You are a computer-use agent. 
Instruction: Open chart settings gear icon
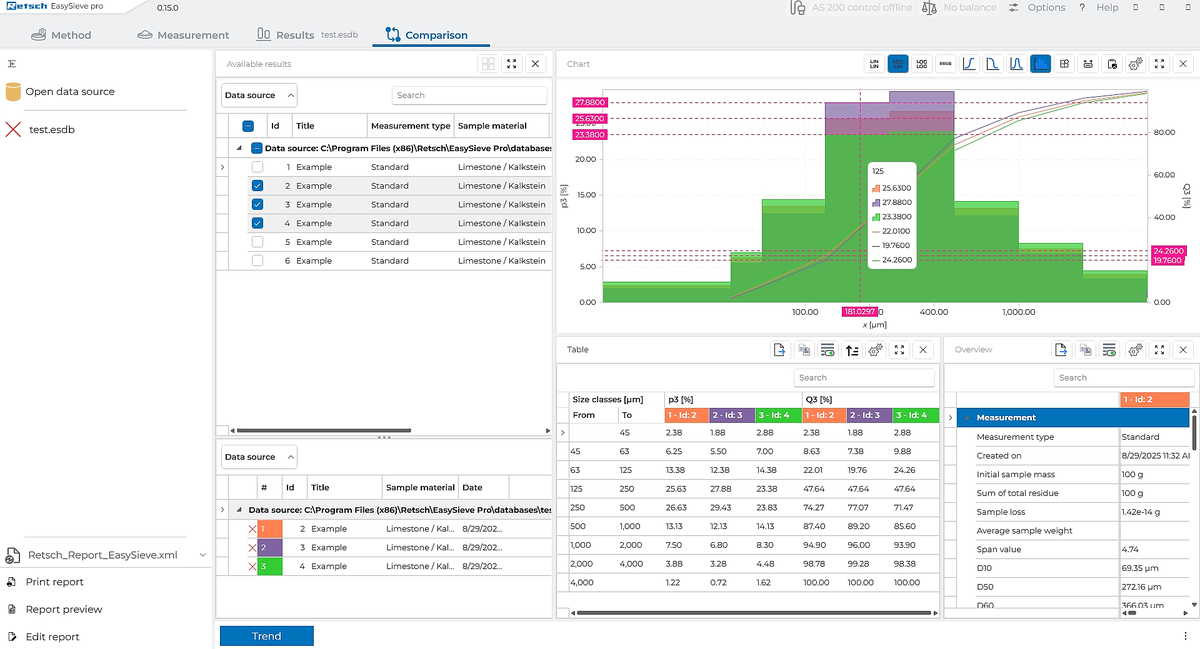(x=1135, y=64)
